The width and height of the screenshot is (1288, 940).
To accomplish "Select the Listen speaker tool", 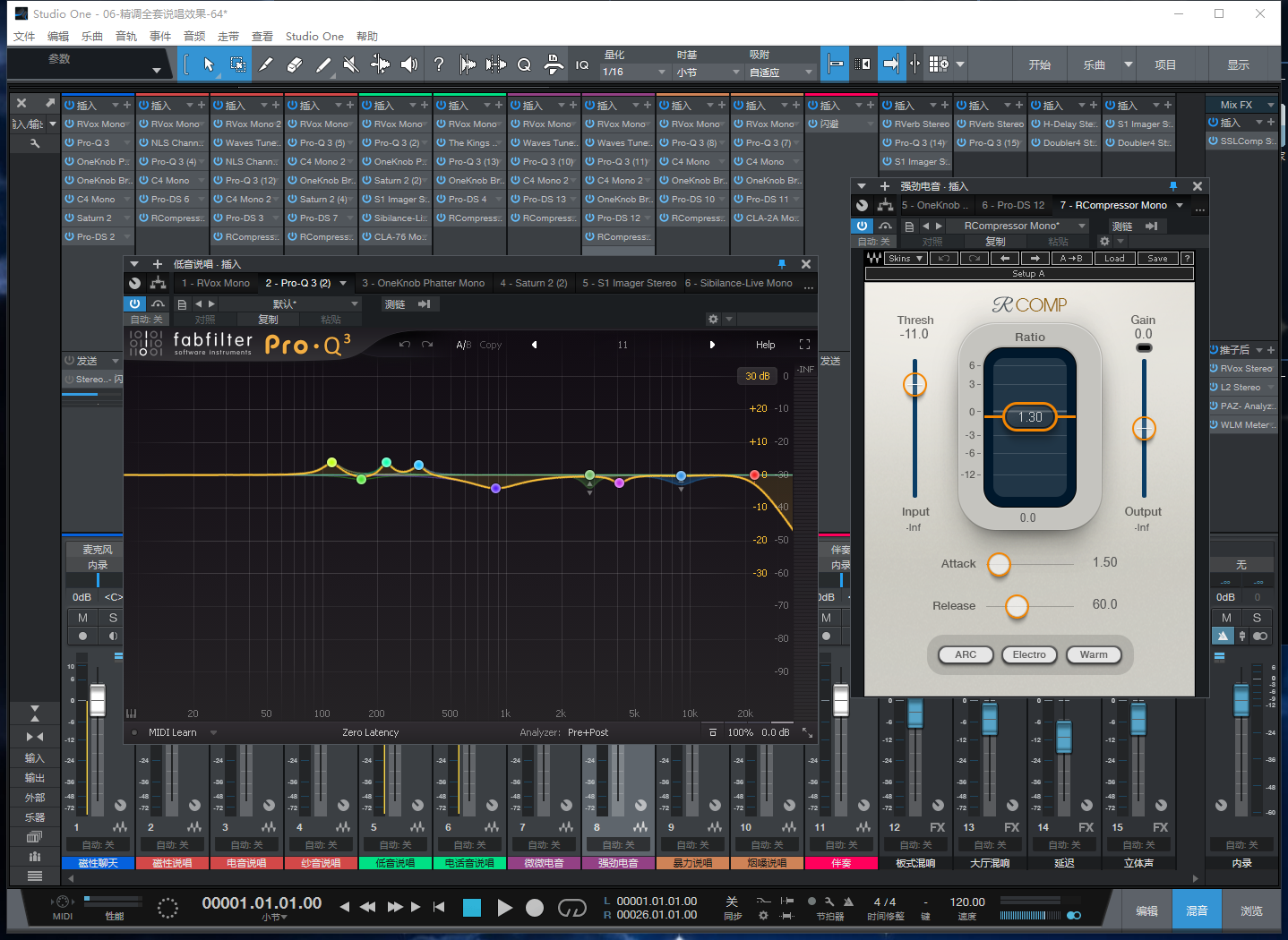I will click(409, 64).
